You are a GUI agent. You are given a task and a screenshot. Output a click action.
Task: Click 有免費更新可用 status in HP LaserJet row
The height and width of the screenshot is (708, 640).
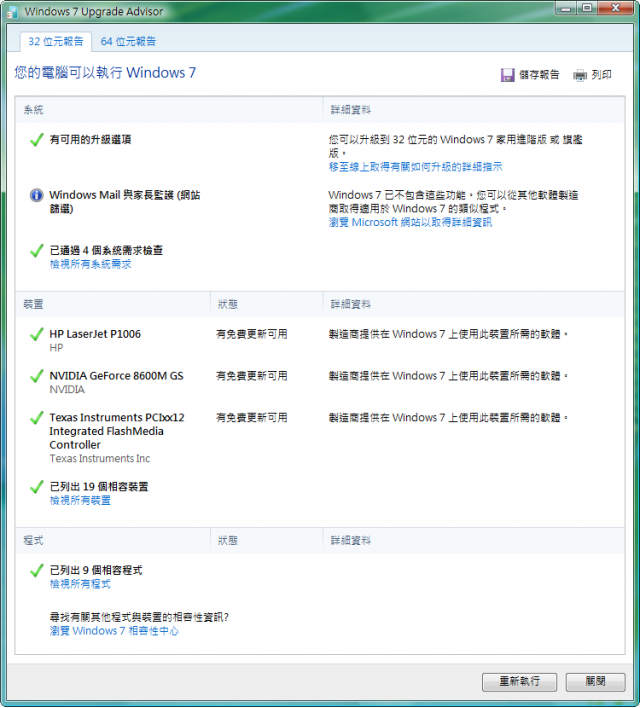(x=252, y=334)
